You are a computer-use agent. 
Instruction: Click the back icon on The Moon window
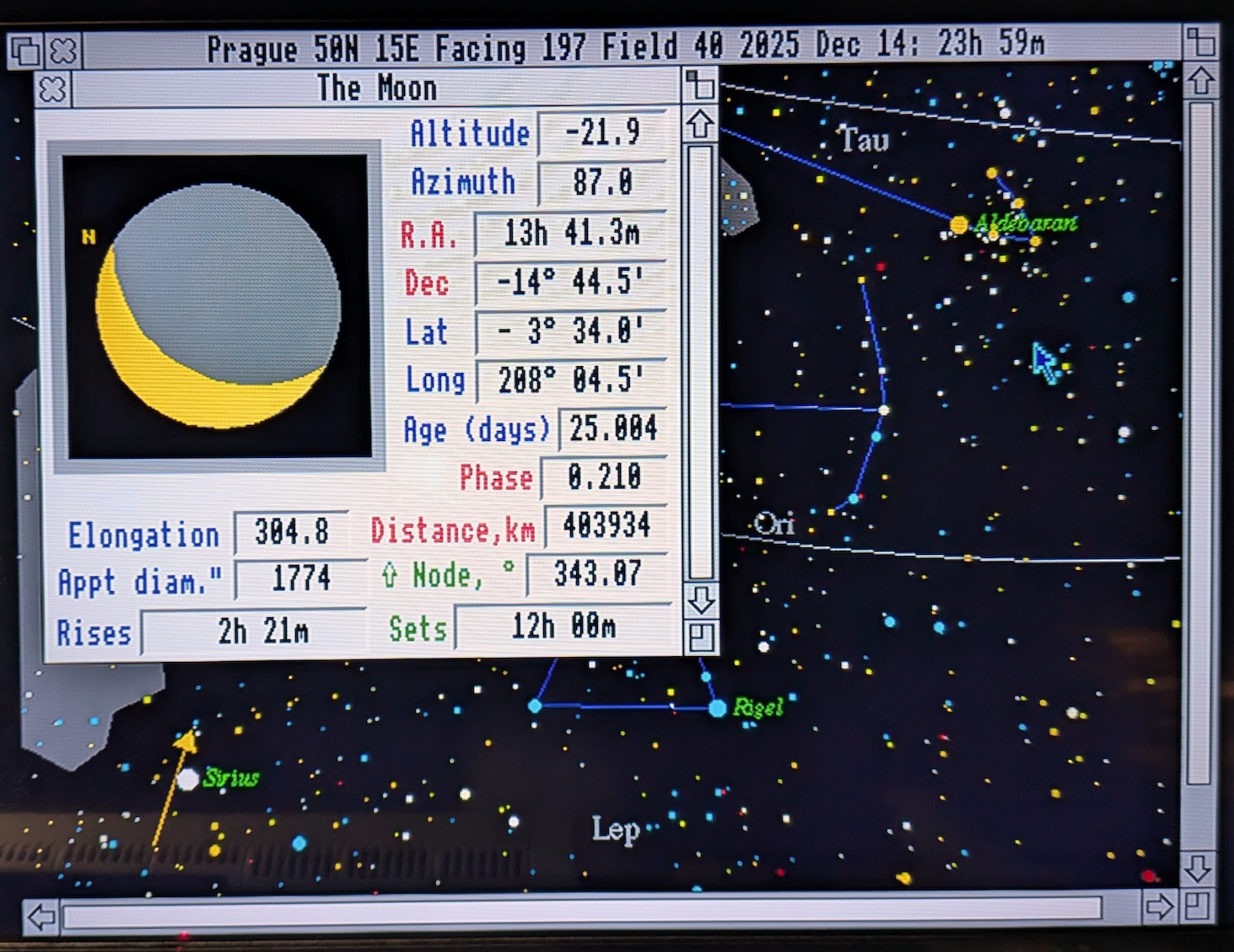pyautogui.click(x=698, y=84)
